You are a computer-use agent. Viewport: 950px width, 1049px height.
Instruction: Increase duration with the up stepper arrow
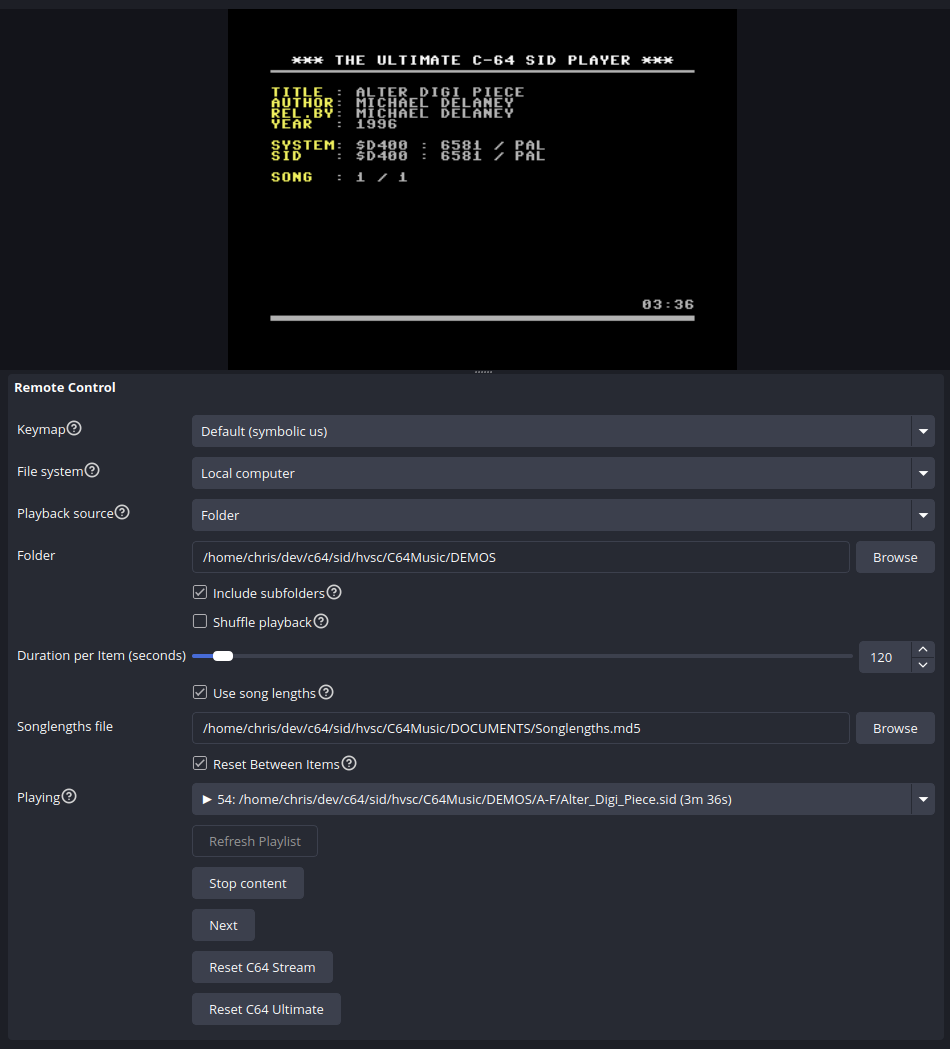[923, 649]
